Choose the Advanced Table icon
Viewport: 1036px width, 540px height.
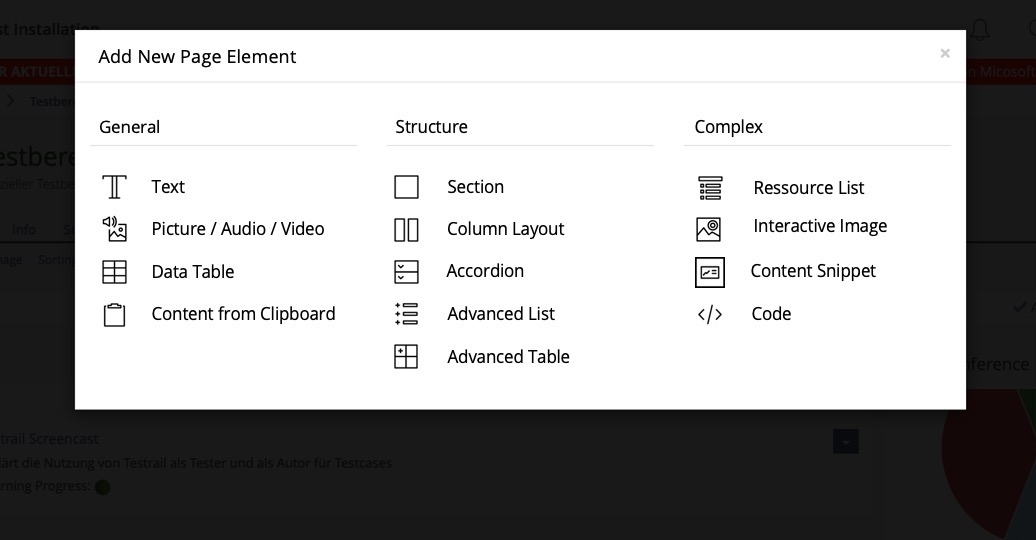click(x=406, y=357)
